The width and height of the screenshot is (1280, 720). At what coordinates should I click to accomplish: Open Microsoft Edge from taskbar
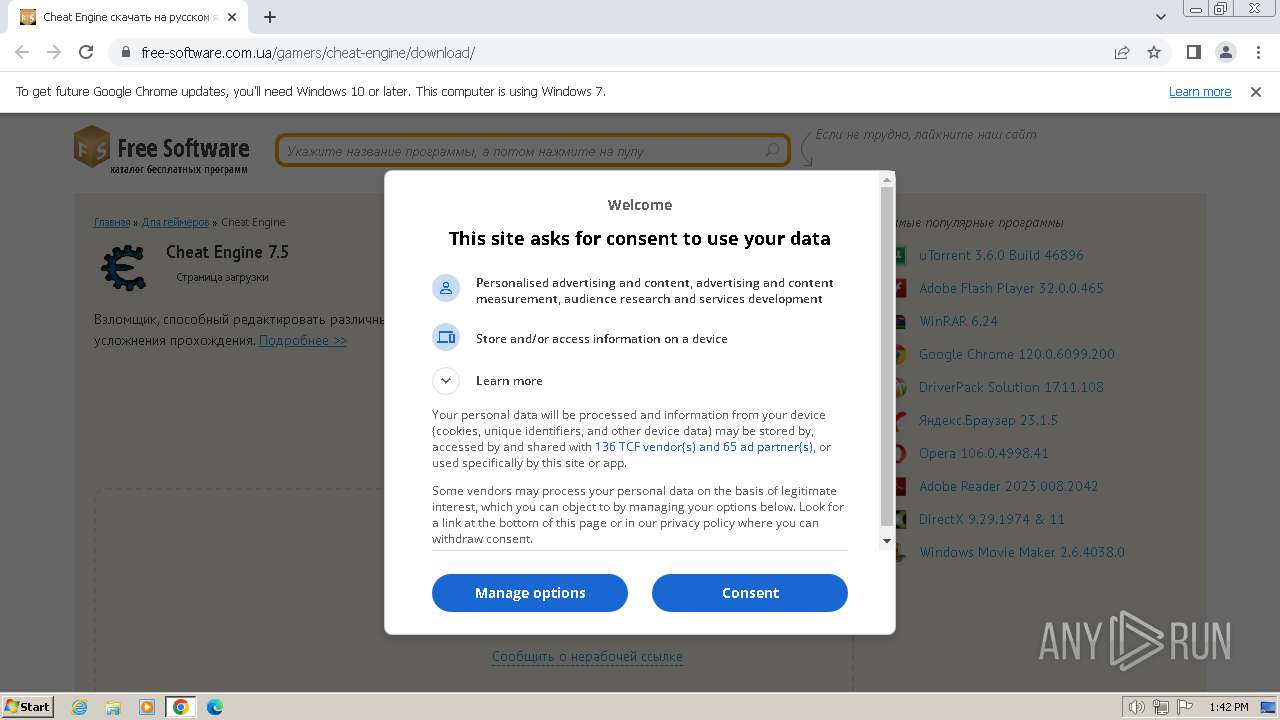[215, 707]
